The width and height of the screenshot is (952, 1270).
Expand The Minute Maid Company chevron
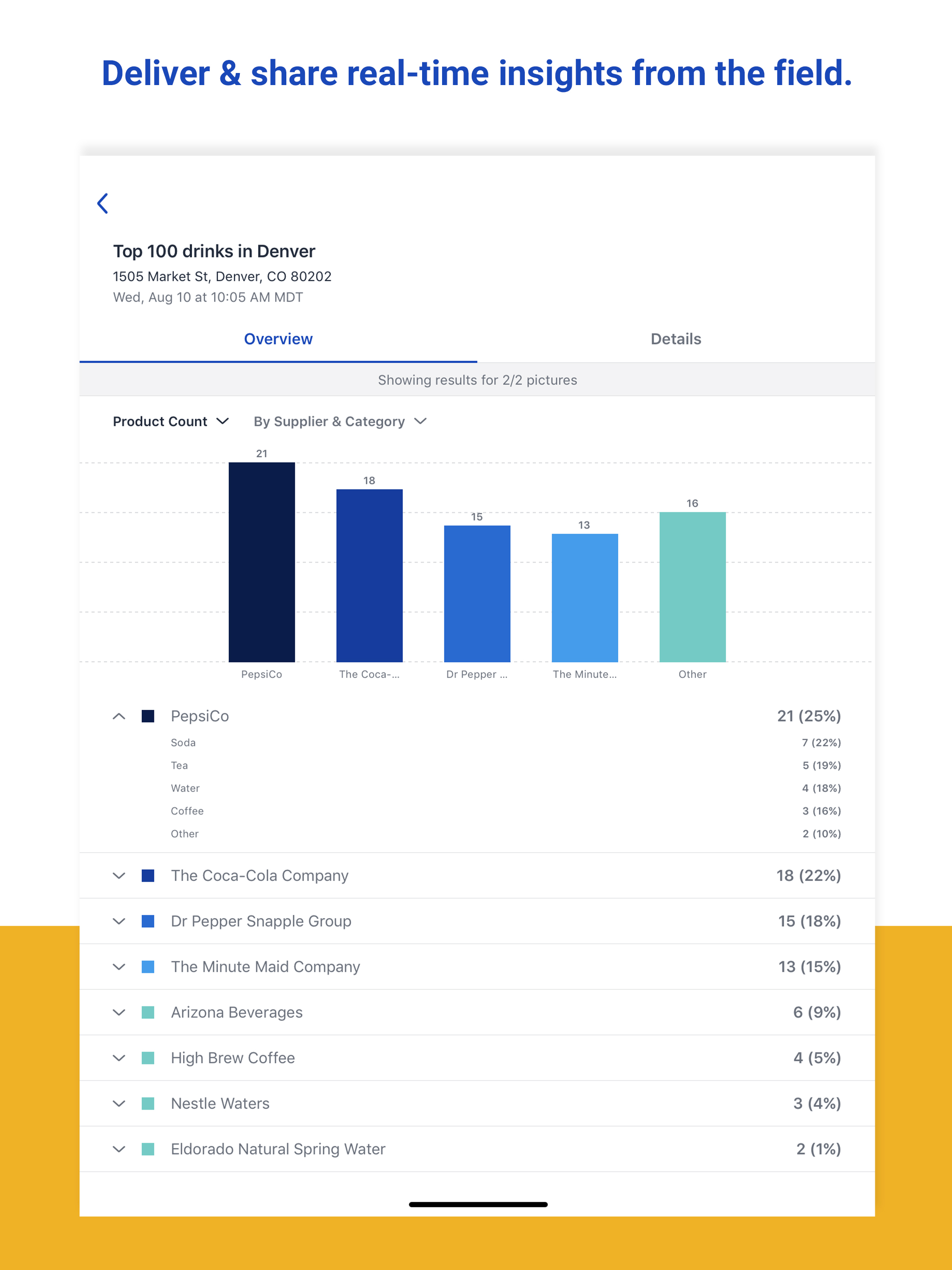119,967
